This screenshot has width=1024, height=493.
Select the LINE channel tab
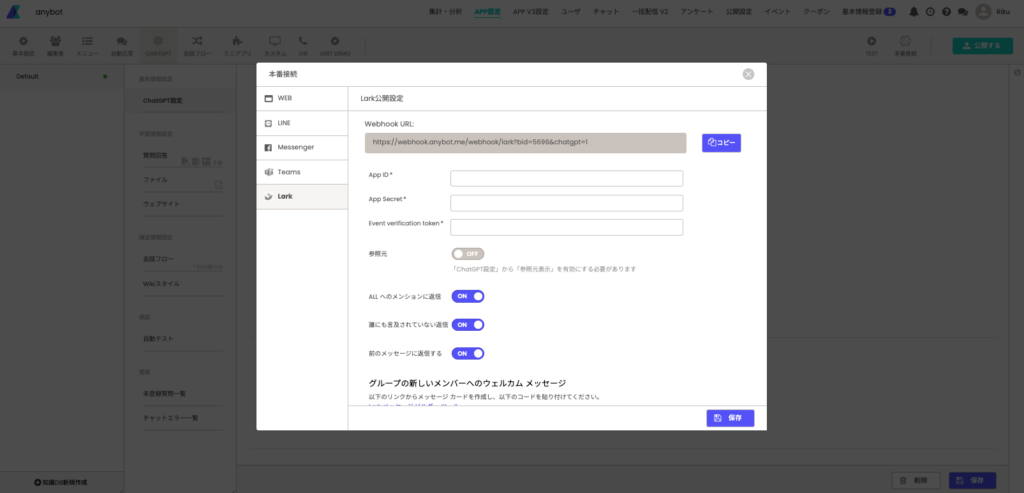(x=301, y=123)
